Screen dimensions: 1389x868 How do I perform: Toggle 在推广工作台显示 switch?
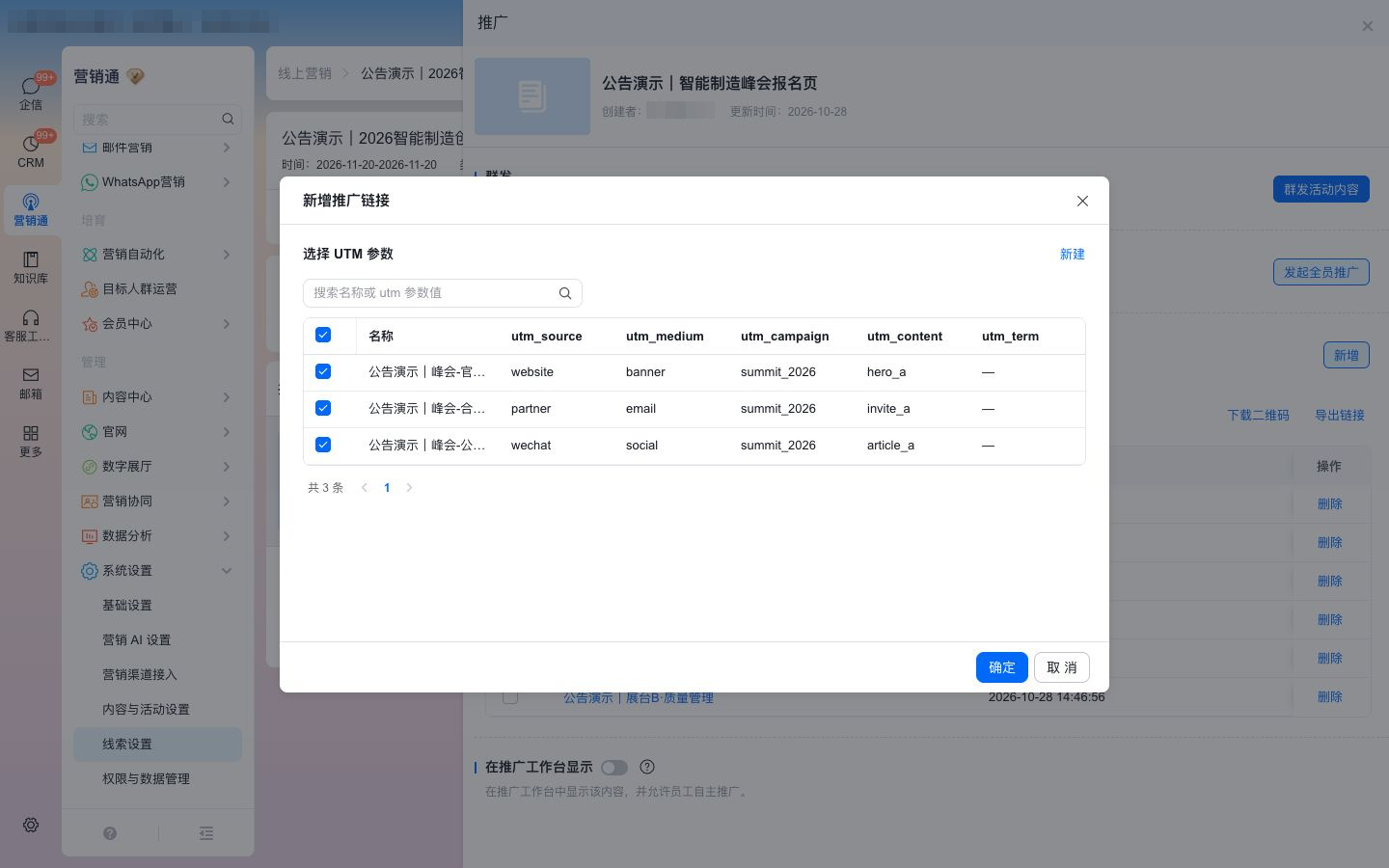614,768
